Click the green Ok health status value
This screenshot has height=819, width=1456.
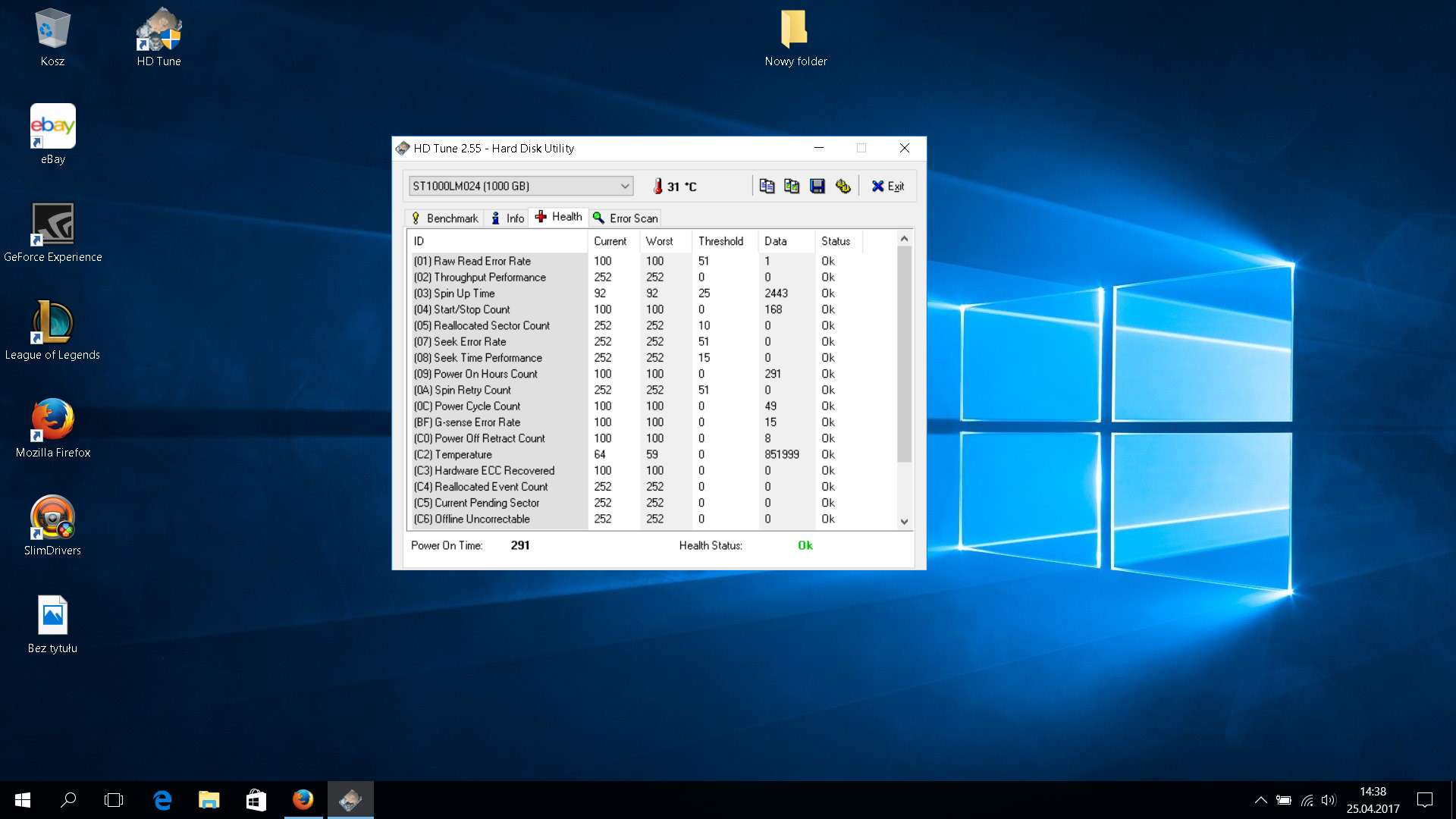coord(805,545)
